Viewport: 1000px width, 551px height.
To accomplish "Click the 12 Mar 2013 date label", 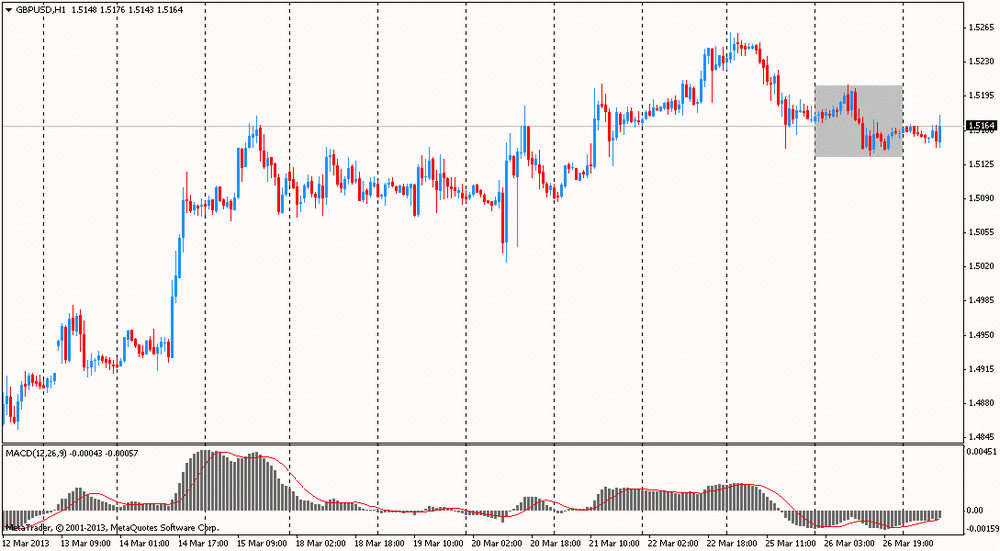I will click(26, 543).
